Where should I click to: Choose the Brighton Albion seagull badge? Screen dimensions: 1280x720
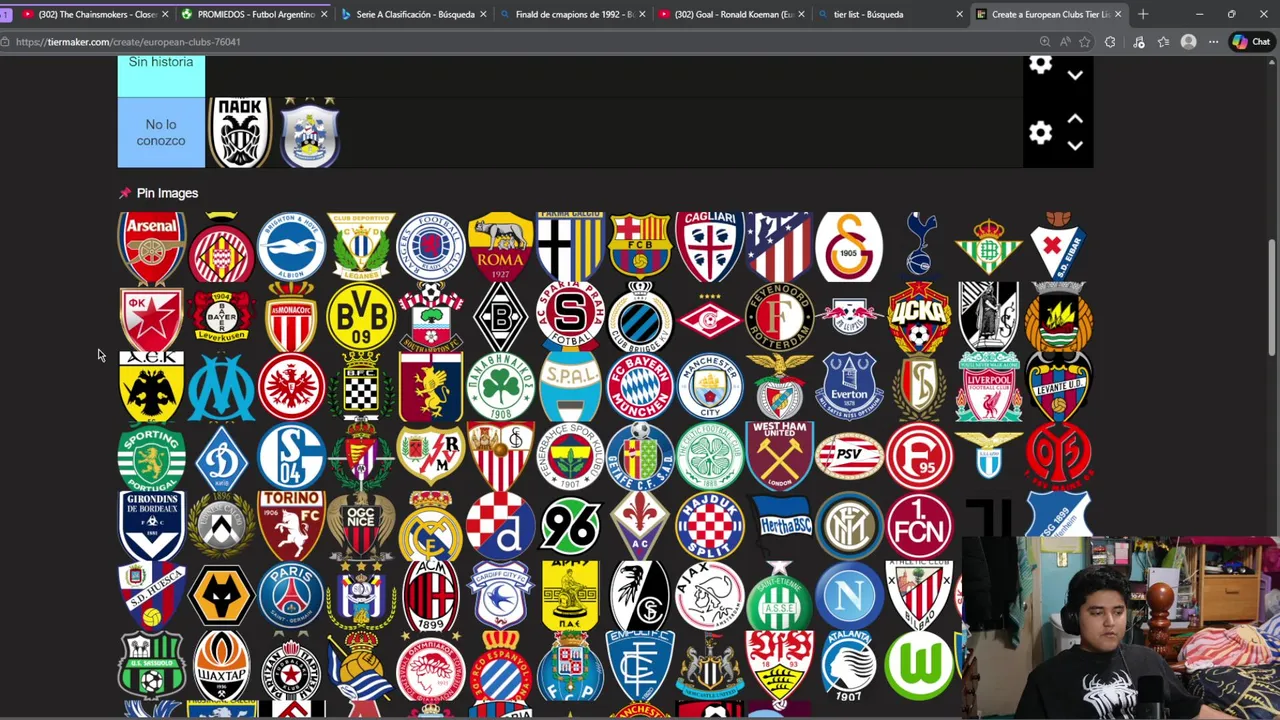coord(291,247)
